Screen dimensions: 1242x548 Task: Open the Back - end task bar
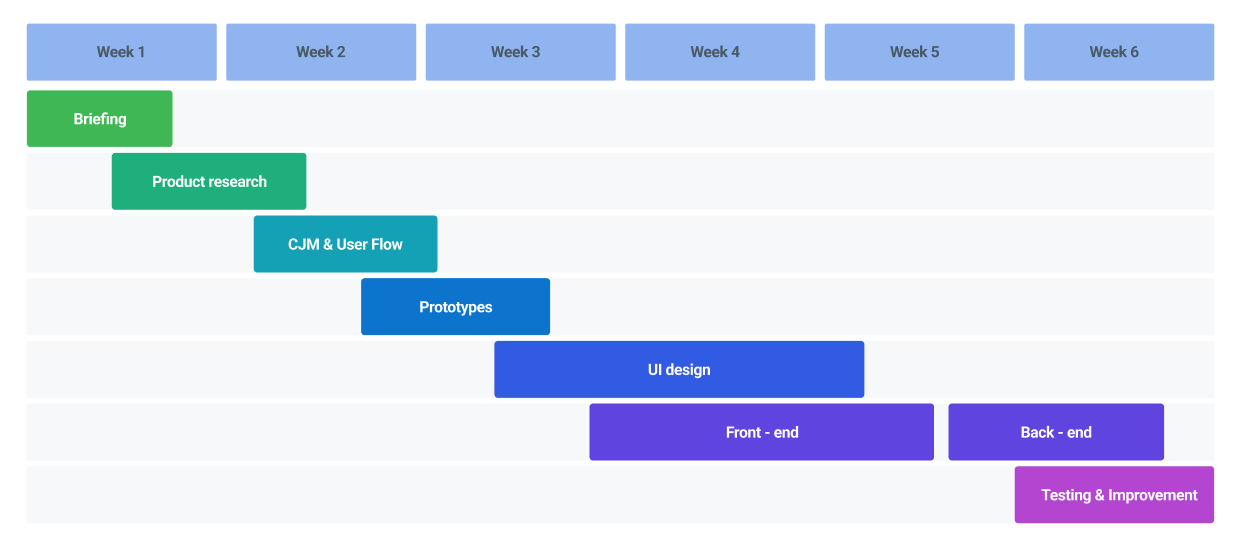coord(1055,432)
